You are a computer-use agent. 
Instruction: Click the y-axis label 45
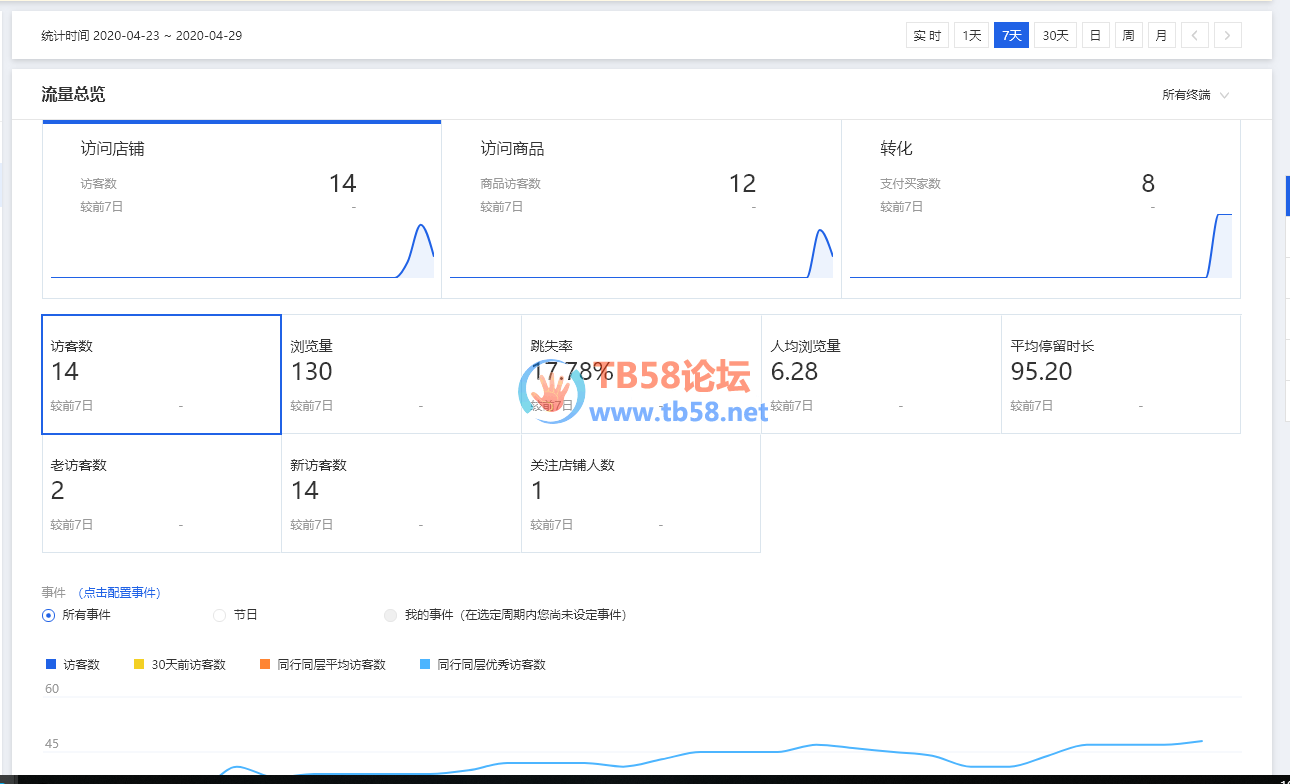tap(52, 744)
